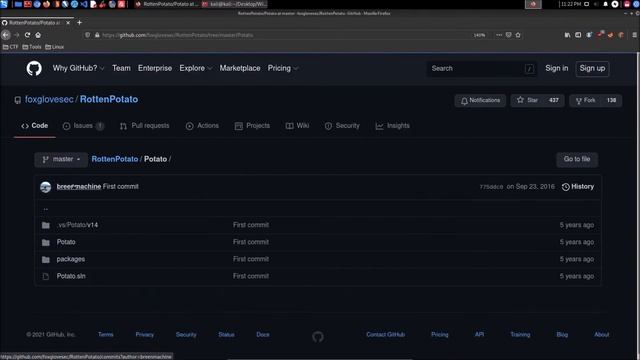The image size is (640, 360).
Task: Open the Actions tab
Action: tap(202, 126)
